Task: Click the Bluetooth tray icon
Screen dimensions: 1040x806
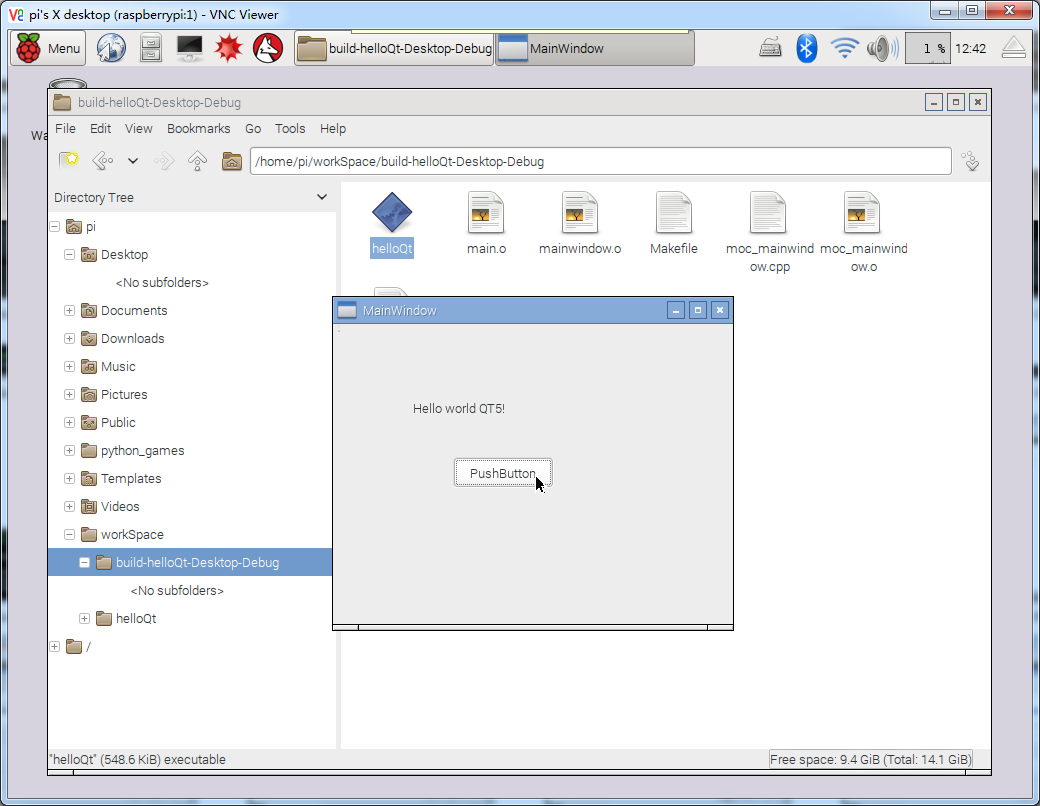Action: (806, 48)
